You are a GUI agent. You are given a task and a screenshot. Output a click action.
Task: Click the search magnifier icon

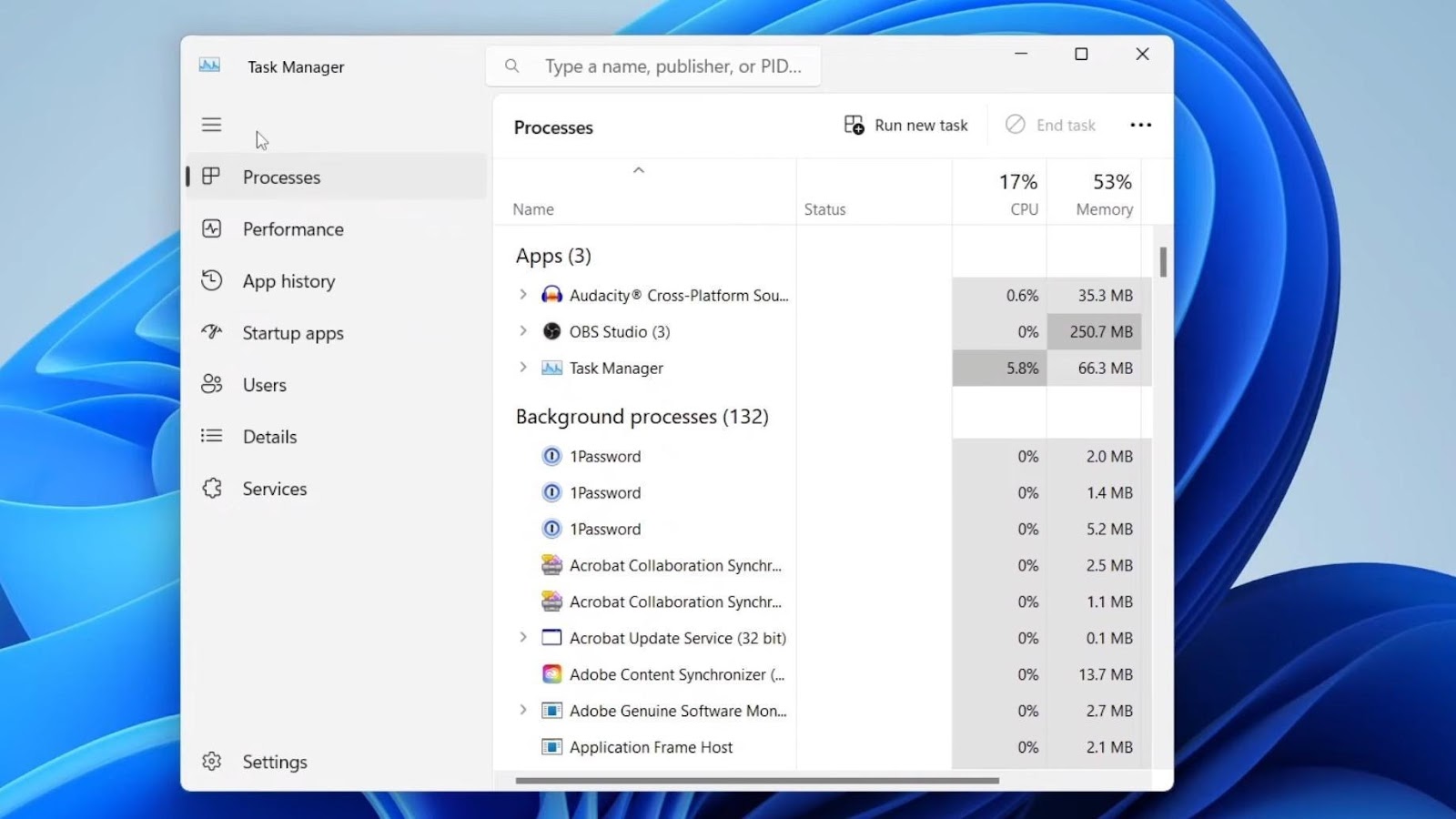[x=512, y=66]
